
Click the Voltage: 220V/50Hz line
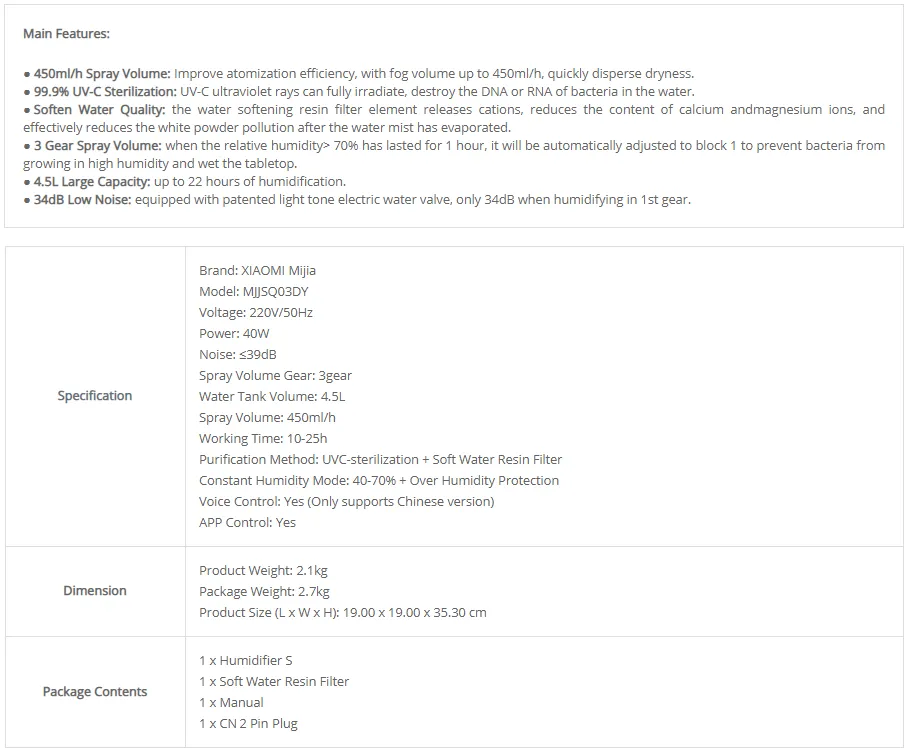coord(256,312)
